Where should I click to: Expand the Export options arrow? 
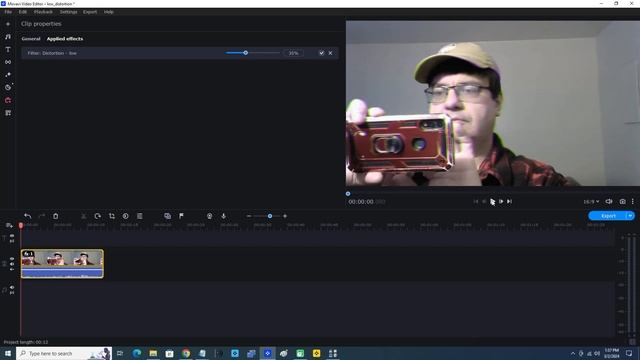pyautogui.click(x=630, y=216)
